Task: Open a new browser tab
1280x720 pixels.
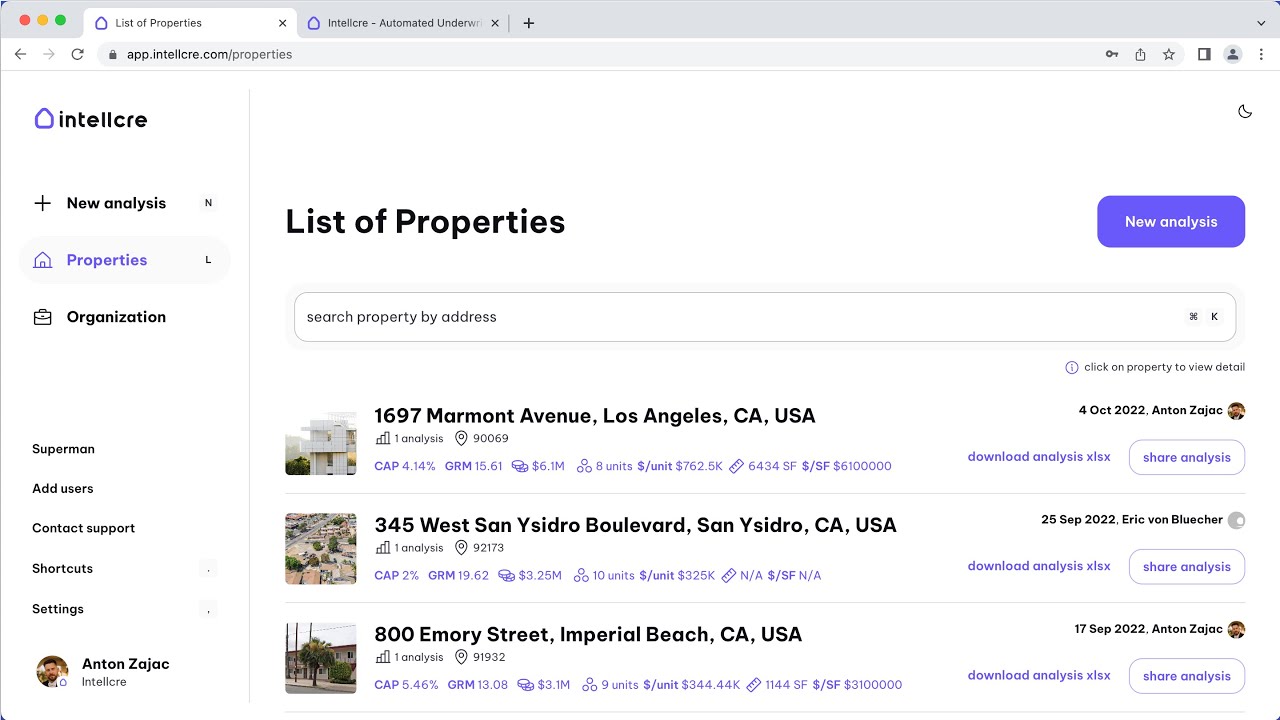Action: (529, 23)
